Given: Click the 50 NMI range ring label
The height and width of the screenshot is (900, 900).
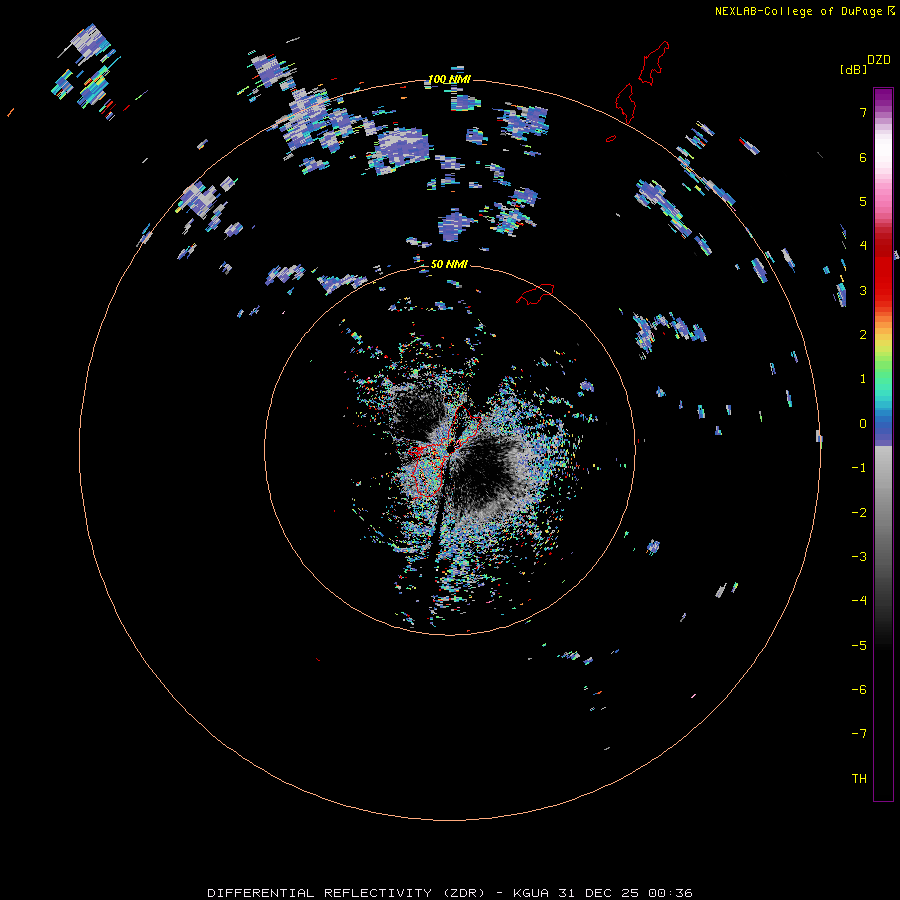Looking at the screenshot, I should point(449,264).
